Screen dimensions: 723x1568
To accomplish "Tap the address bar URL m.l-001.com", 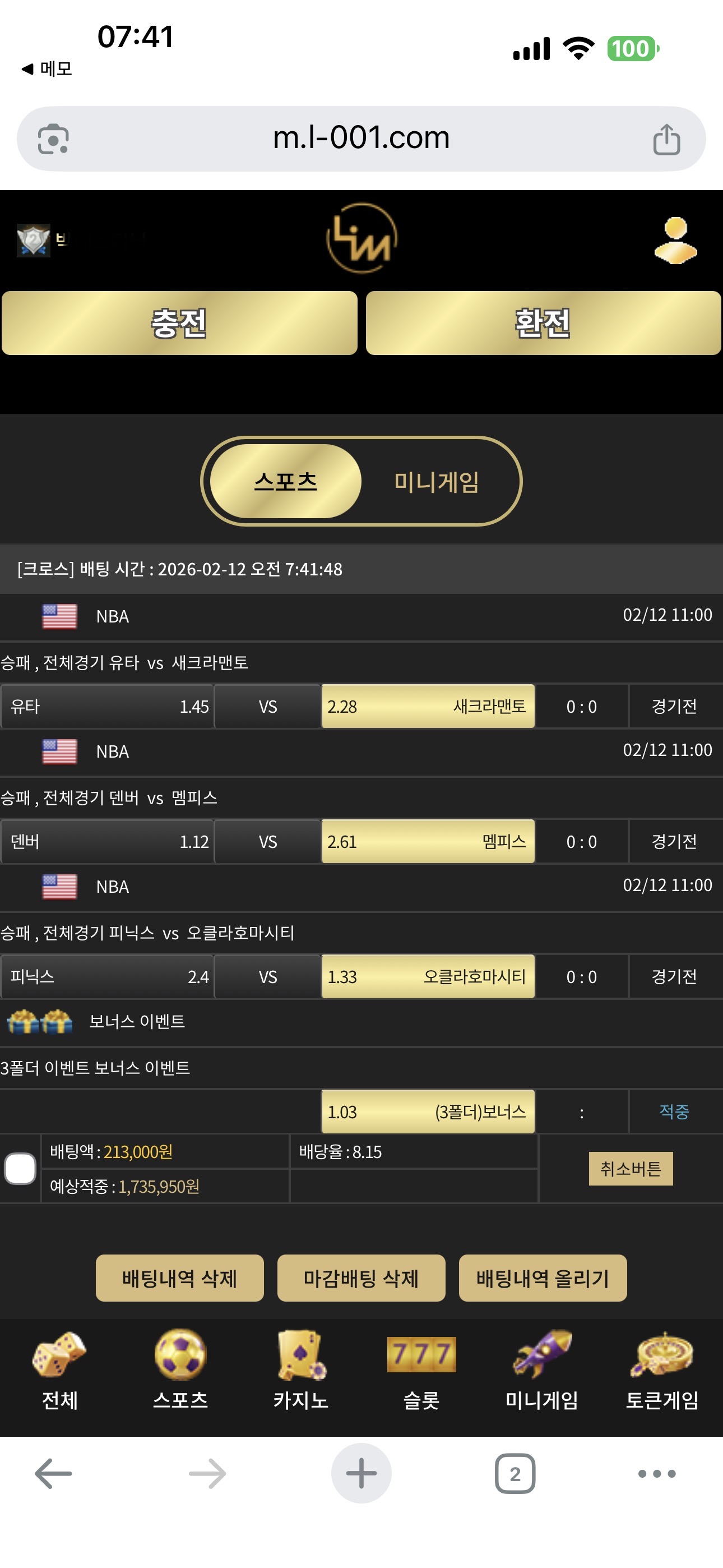I will coord(361,138).
